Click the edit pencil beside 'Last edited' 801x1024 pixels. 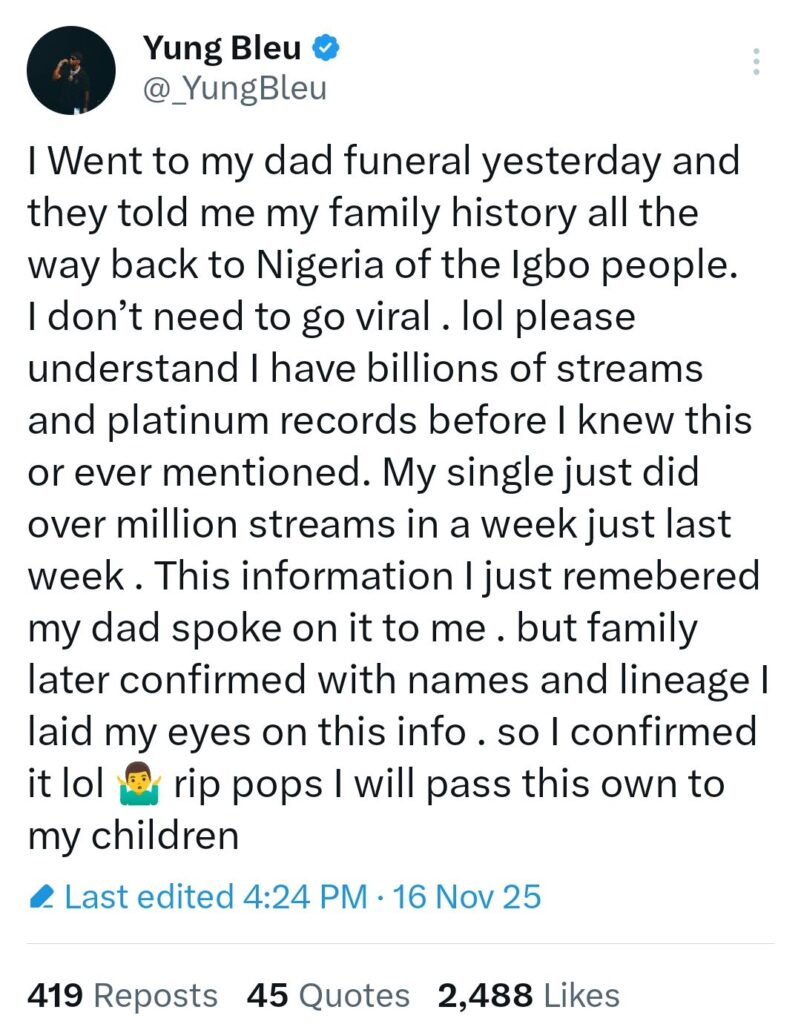pyautogui.click(x=44, y=897)
